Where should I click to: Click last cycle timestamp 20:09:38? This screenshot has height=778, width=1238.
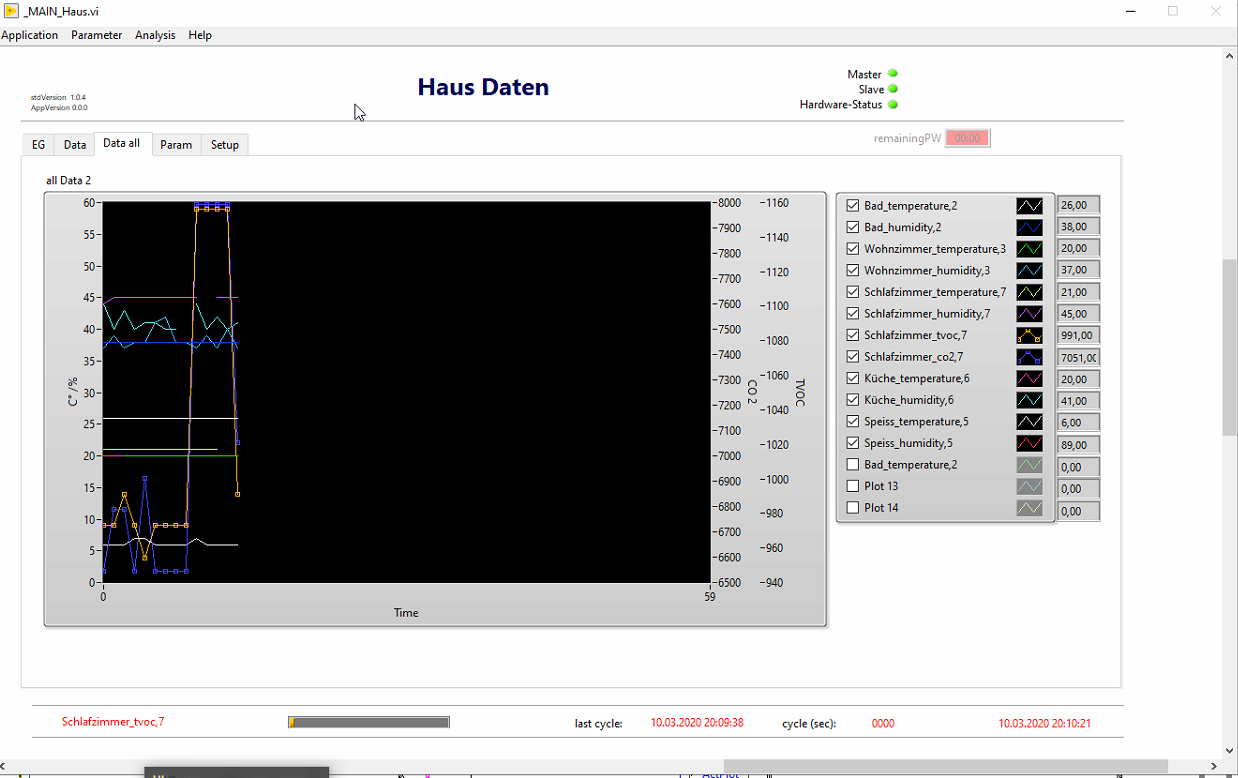click(697, 723)
